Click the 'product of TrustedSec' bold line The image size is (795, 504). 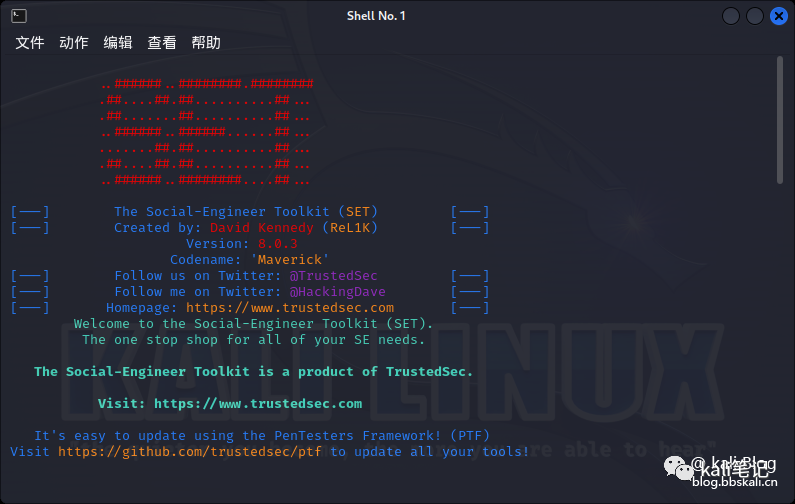coord(254,372)
